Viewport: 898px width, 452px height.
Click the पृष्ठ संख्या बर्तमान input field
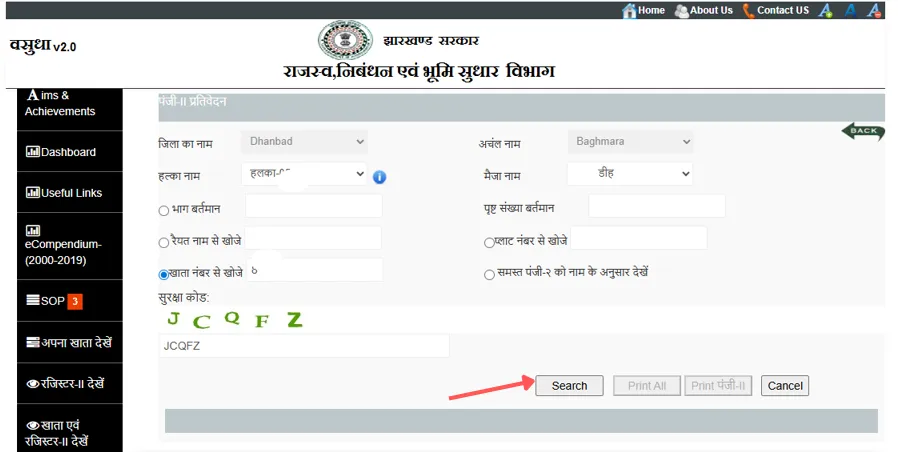pyautogui.click(x=657, y=206)
